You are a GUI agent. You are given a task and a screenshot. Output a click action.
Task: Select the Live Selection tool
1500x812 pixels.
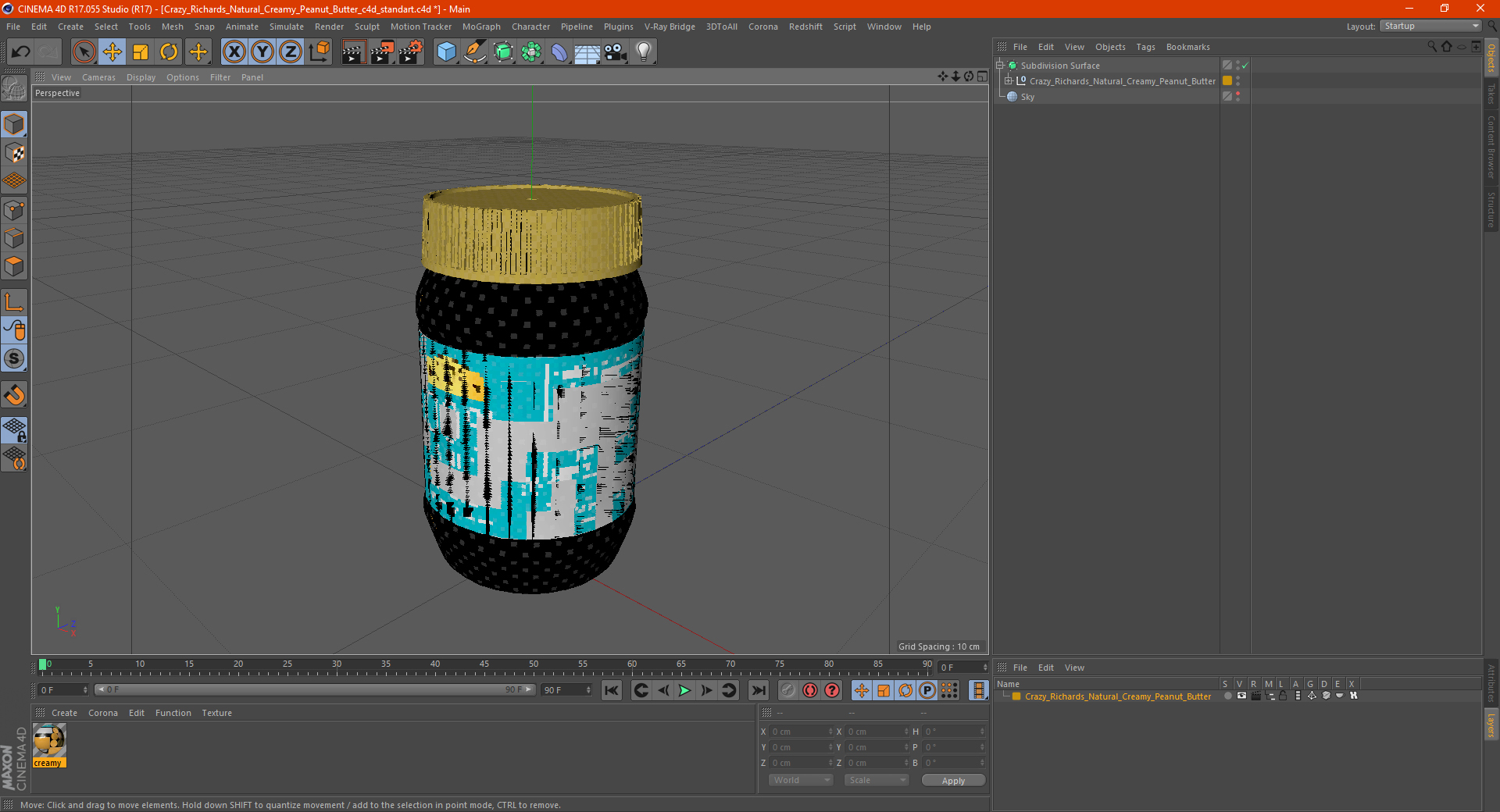(84, 52)
